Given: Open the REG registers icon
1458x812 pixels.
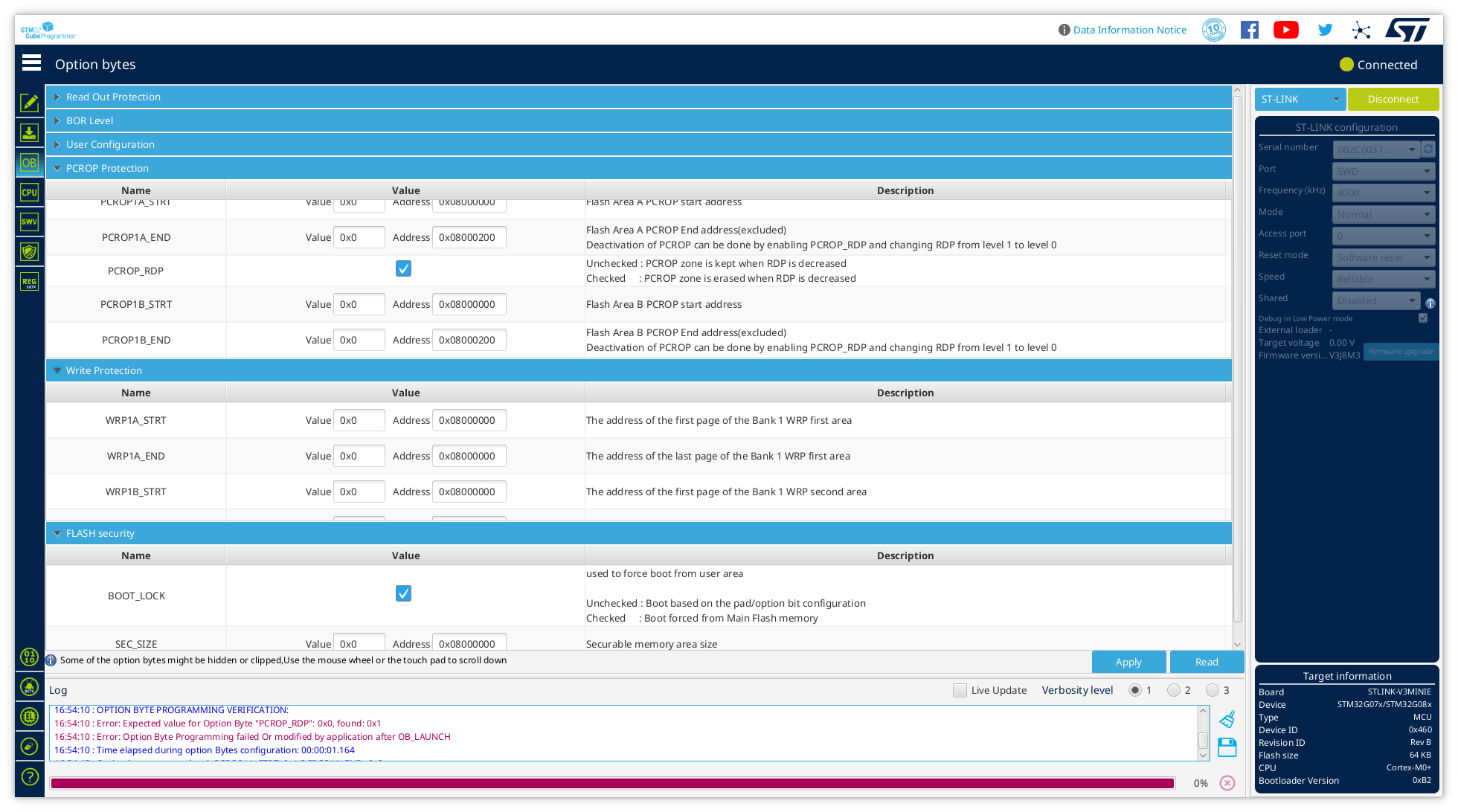Looking at the screenshot, I should 29,282.
